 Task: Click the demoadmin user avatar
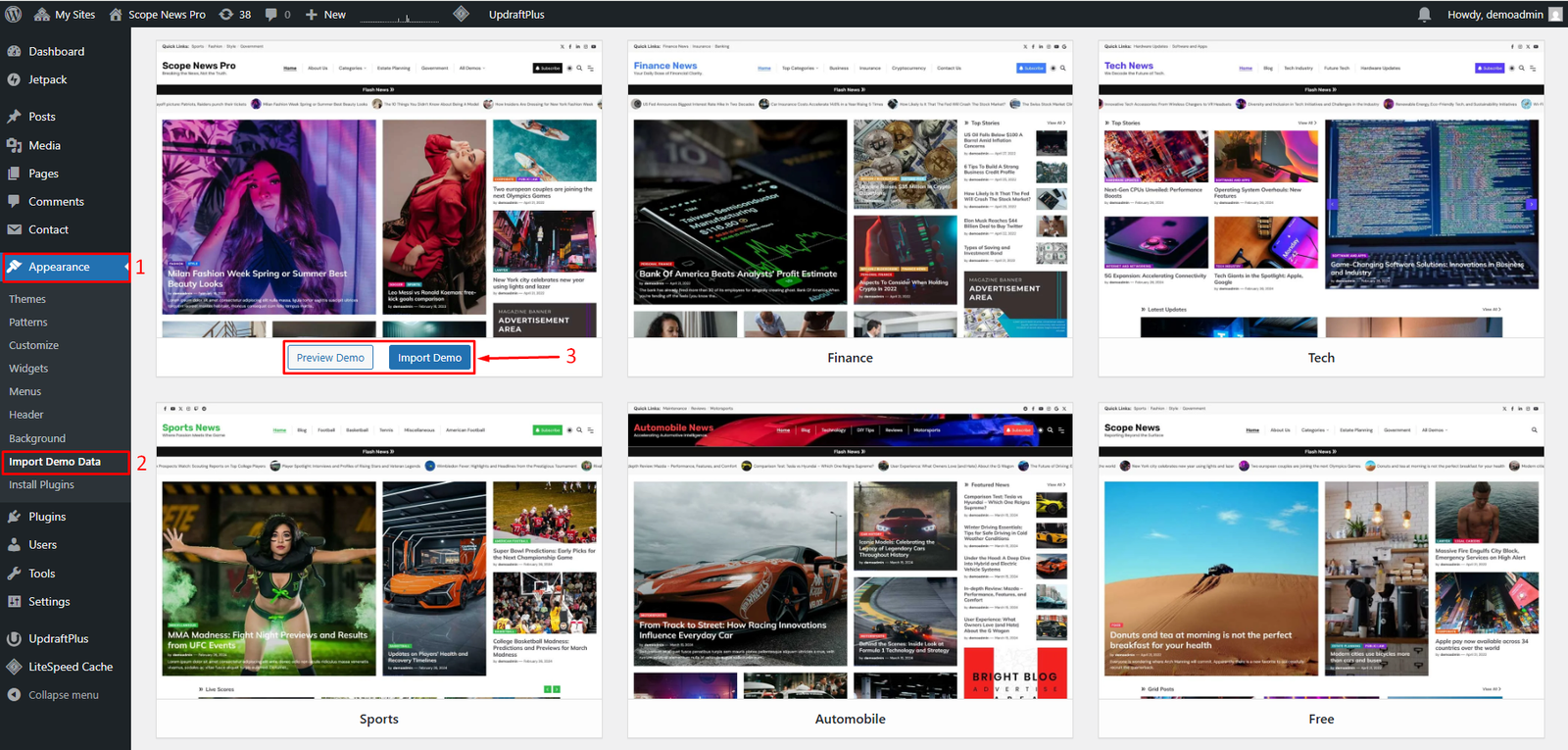tap(1555, 15)
